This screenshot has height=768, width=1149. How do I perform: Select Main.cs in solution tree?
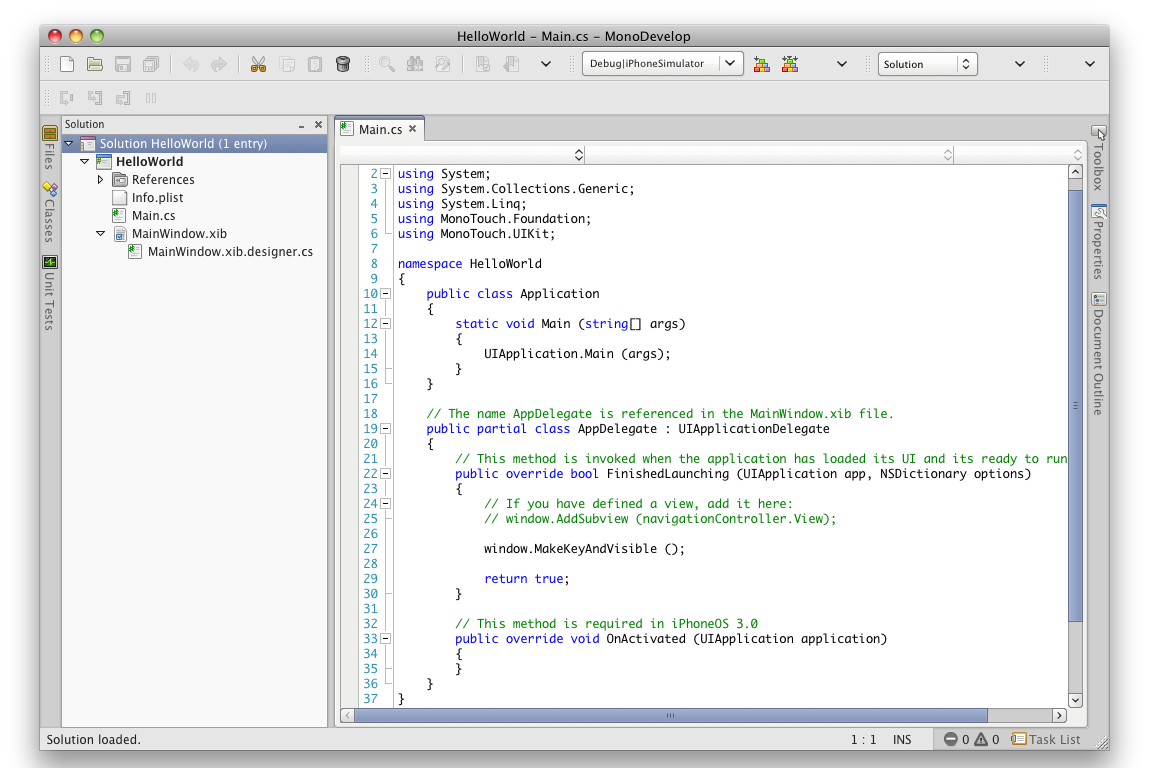point(153,215)
